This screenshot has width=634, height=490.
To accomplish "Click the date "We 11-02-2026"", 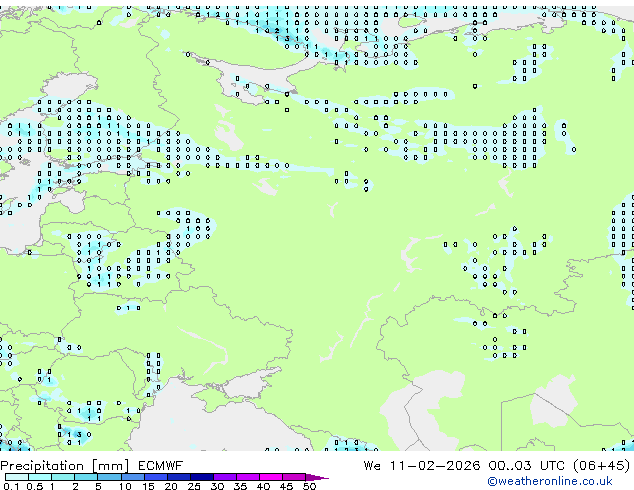I will click(x=422, y=466).
